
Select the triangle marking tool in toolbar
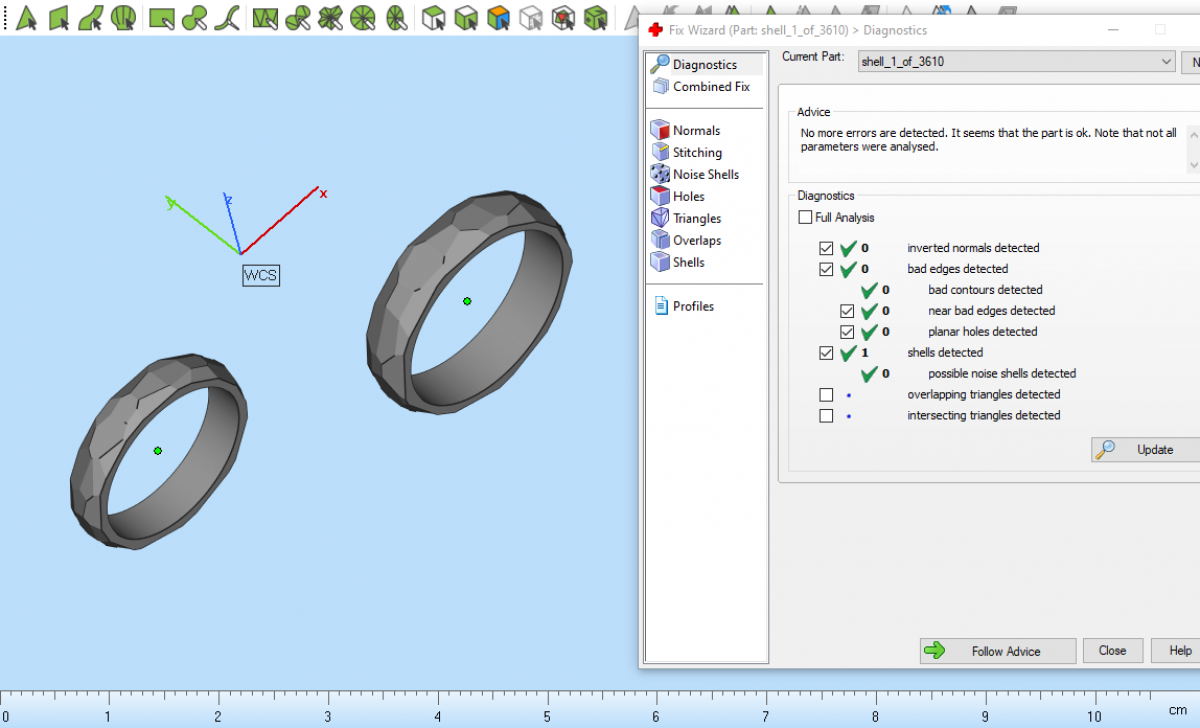(x=27, y=17)
